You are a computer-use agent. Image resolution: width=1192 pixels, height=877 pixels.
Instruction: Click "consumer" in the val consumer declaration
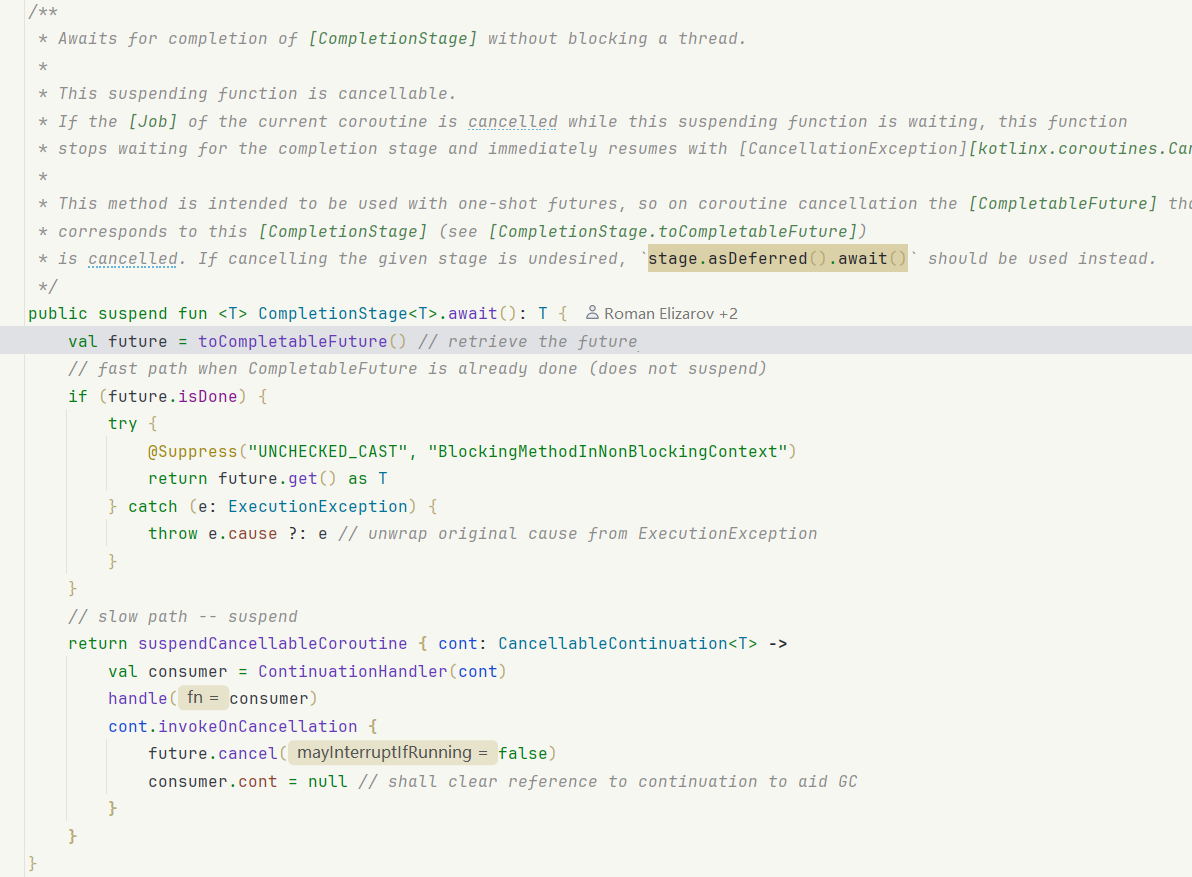pos(188,672)
